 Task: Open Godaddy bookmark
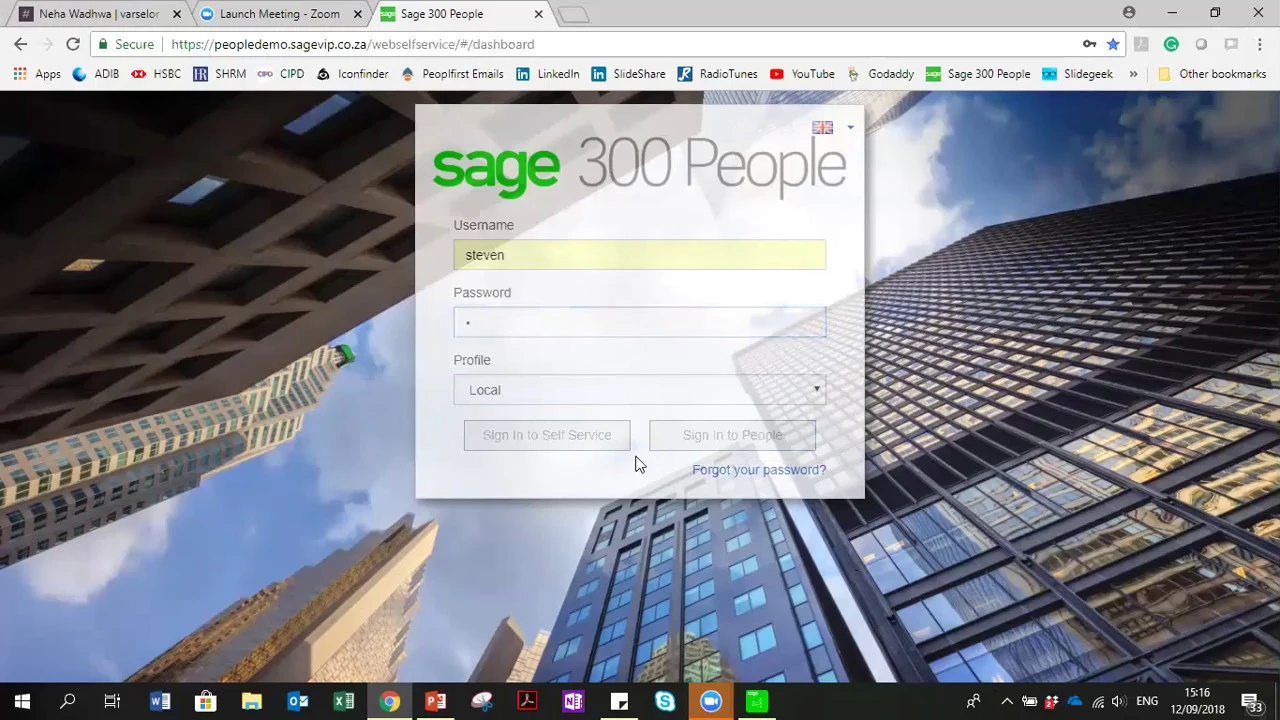[880, 74]
